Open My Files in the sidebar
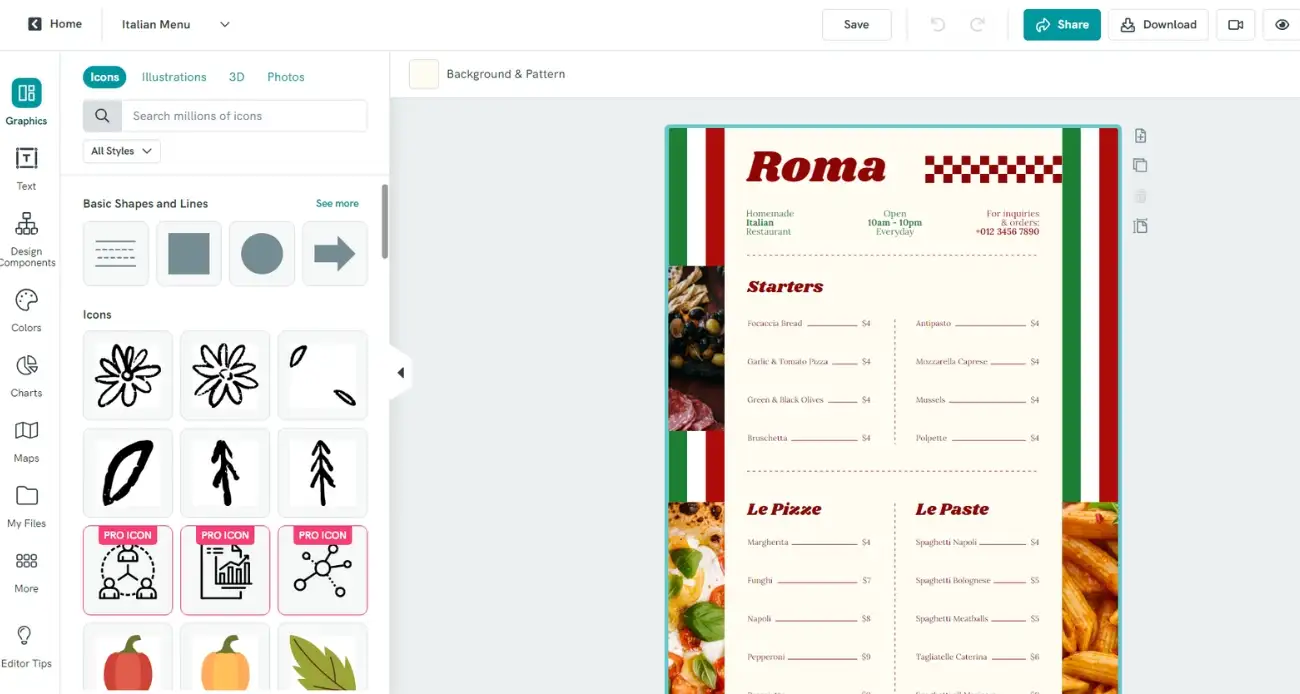The width and height of the screenshot is (1300, 694). pos(26,505)
